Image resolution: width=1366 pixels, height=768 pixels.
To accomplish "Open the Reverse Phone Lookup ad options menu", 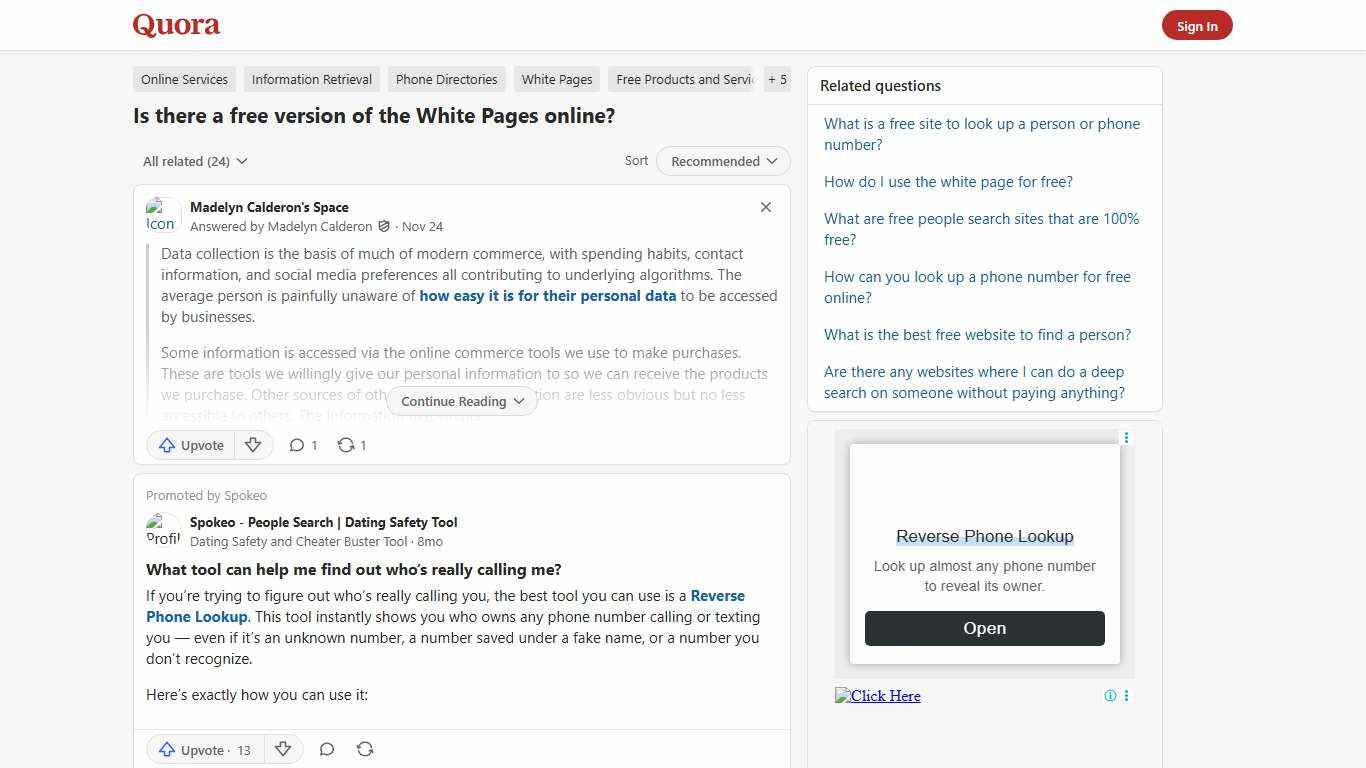I will tap(1126, 438).
